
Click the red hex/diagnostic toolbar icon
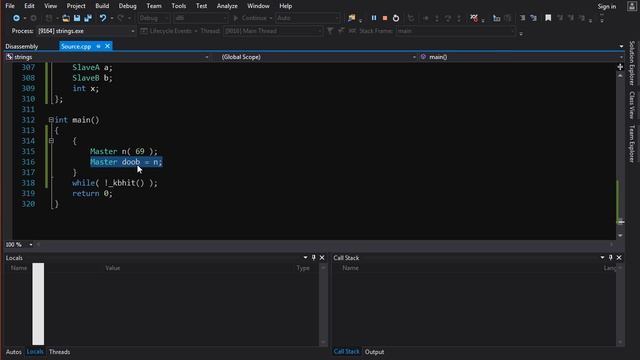tap(473, 18)
